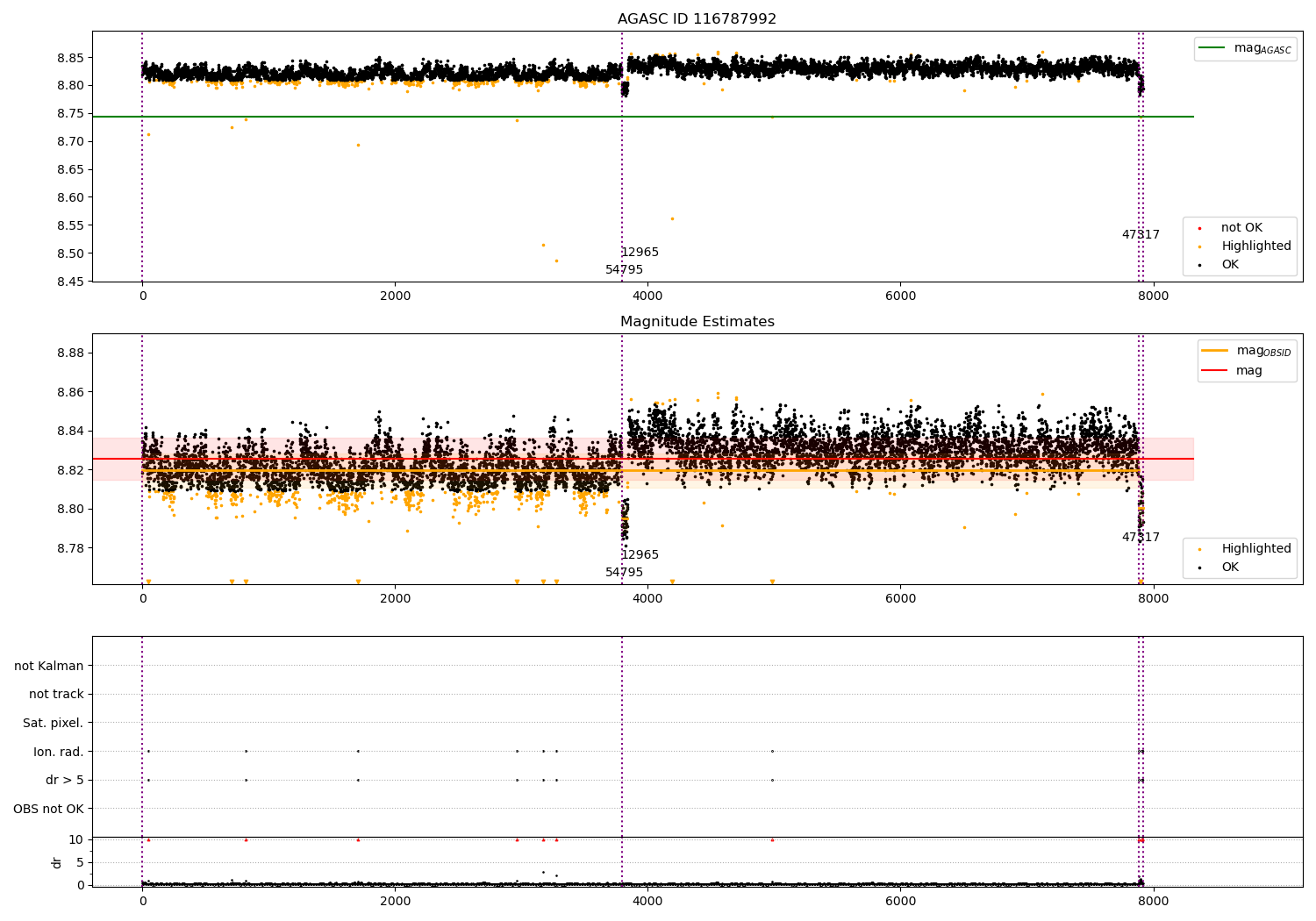Click the 8000 x-tick under the bottom plot
Viewport: 1316px width, 921px height.
point(1153,901)
